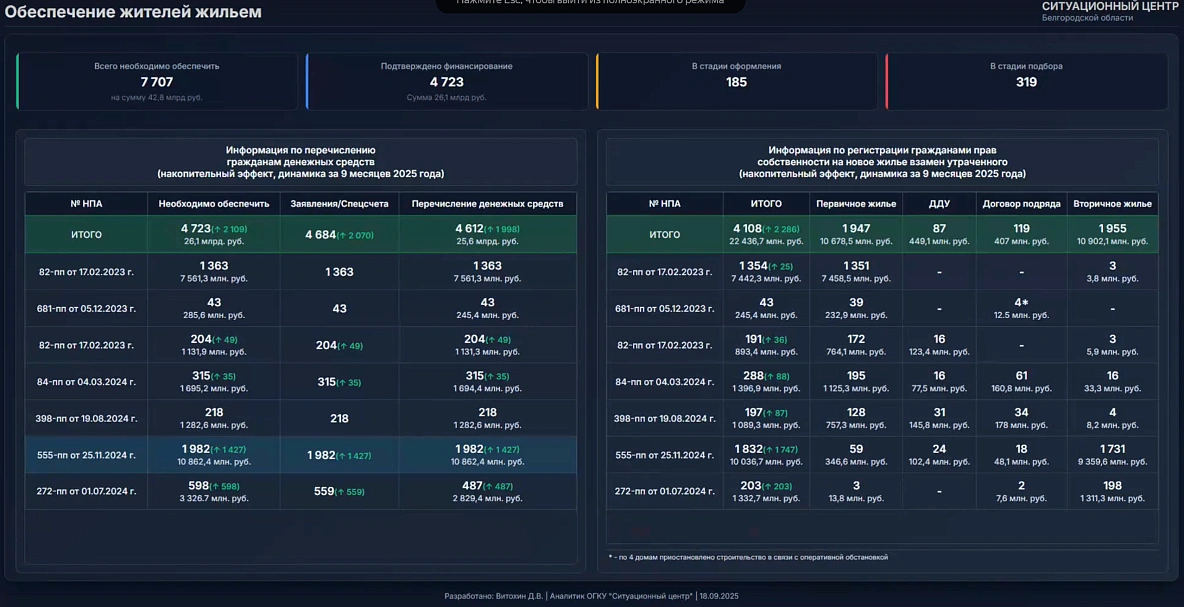This screenshot has height=607, width=1184.
Task: Click the 'Первичное жилье' column header
Action: click(x=856, y=204)
